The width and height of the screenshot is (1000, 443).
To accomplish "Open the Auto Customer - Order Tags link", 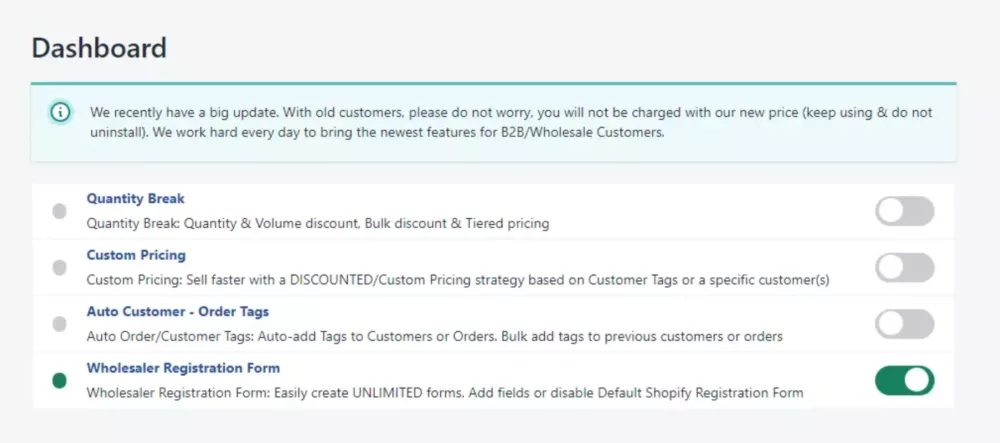I will coord(177,312).
